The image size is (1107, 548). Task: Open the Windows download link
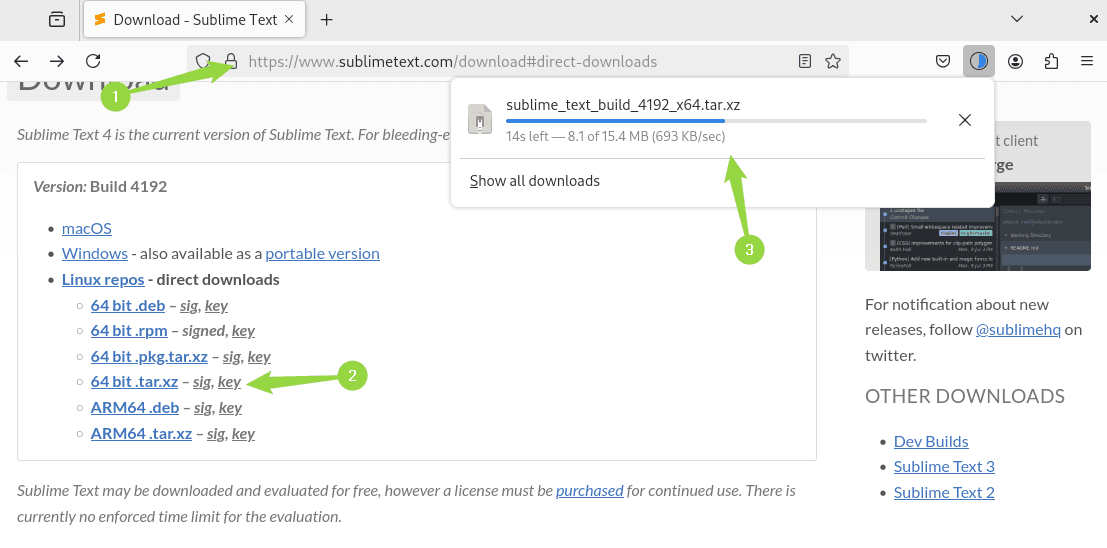[x=95, y=254]
